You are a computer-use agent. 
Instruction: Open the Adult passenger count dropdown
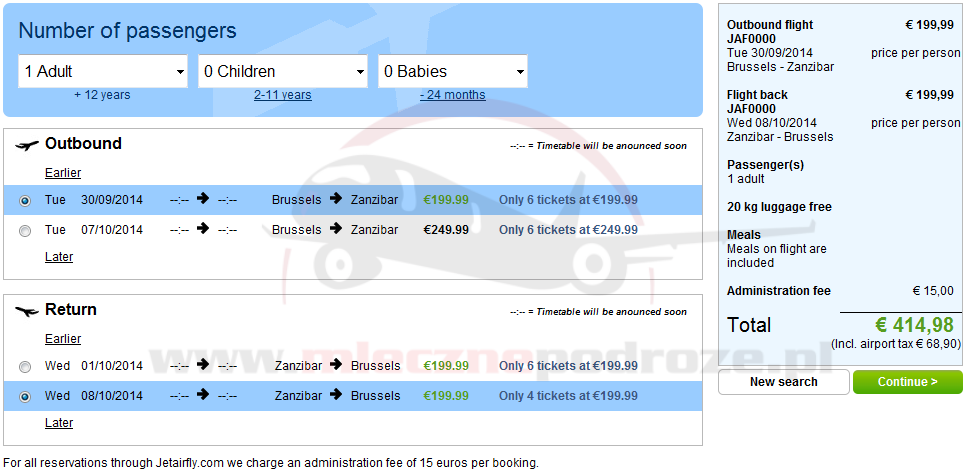click(103, 72)
